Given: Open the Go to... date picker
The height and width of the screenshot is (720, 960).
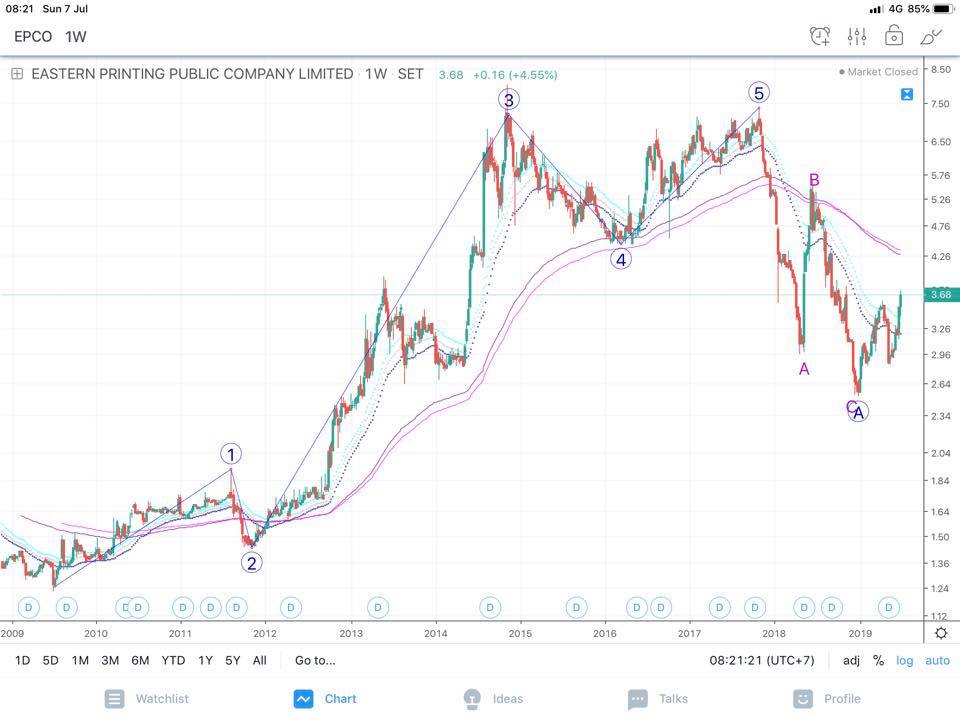Looking at the screenshot, I should click(315, 660).
